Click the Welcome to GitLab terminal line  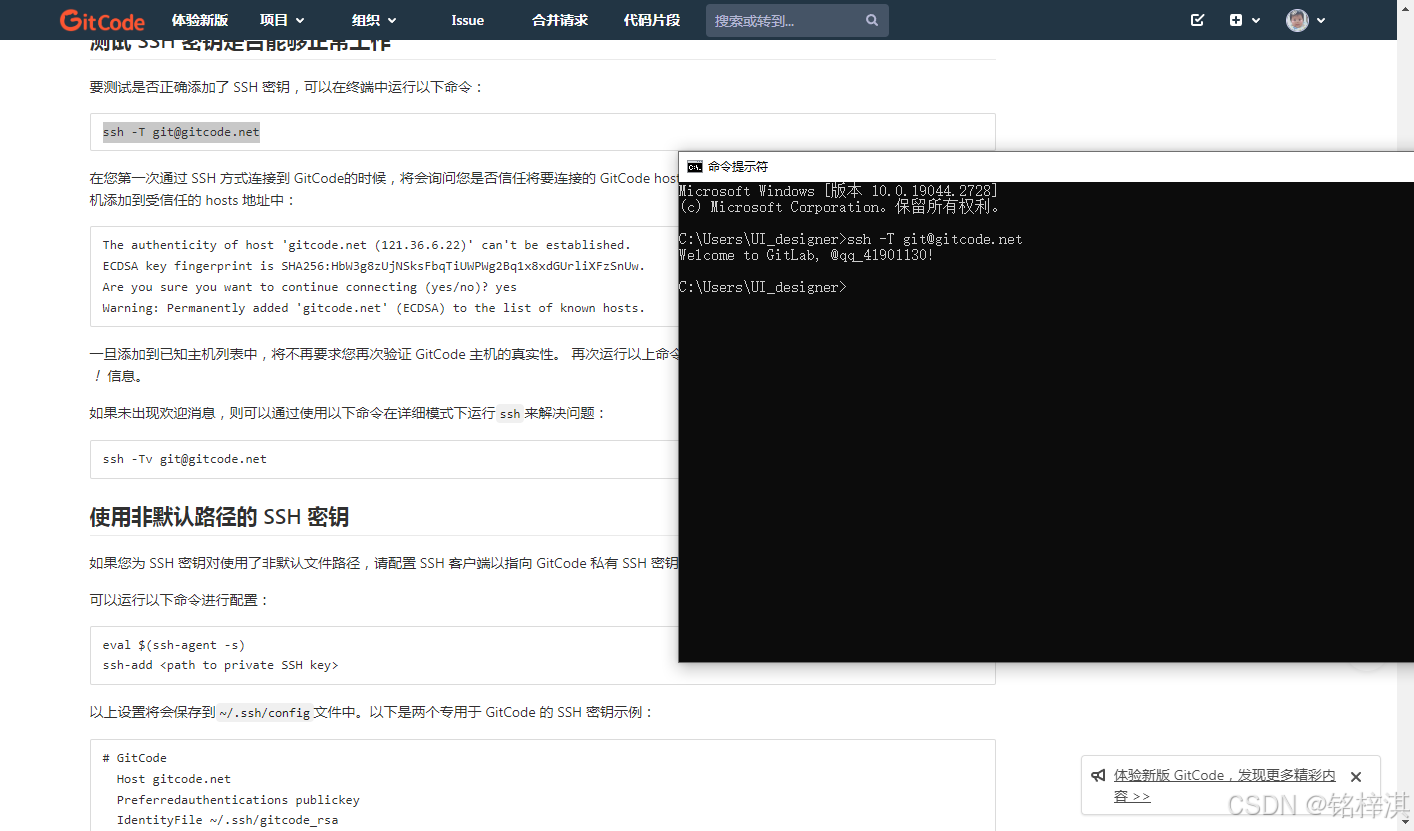pyautogui.click(x=806, y=256)
